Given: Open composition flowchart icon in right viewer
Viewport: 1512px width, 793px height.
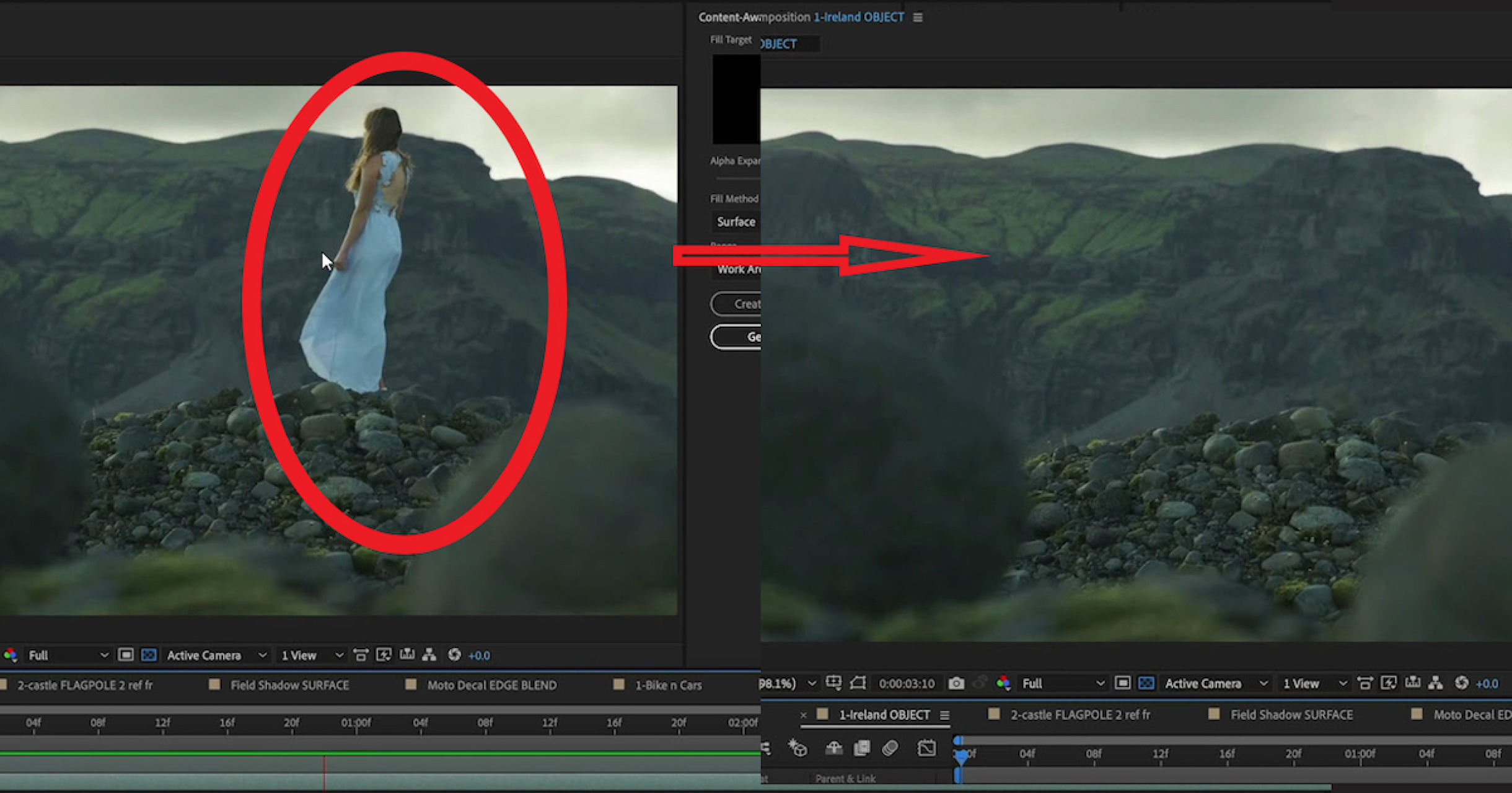Looking at the screenshot, I should click(x=1436, y=683).
